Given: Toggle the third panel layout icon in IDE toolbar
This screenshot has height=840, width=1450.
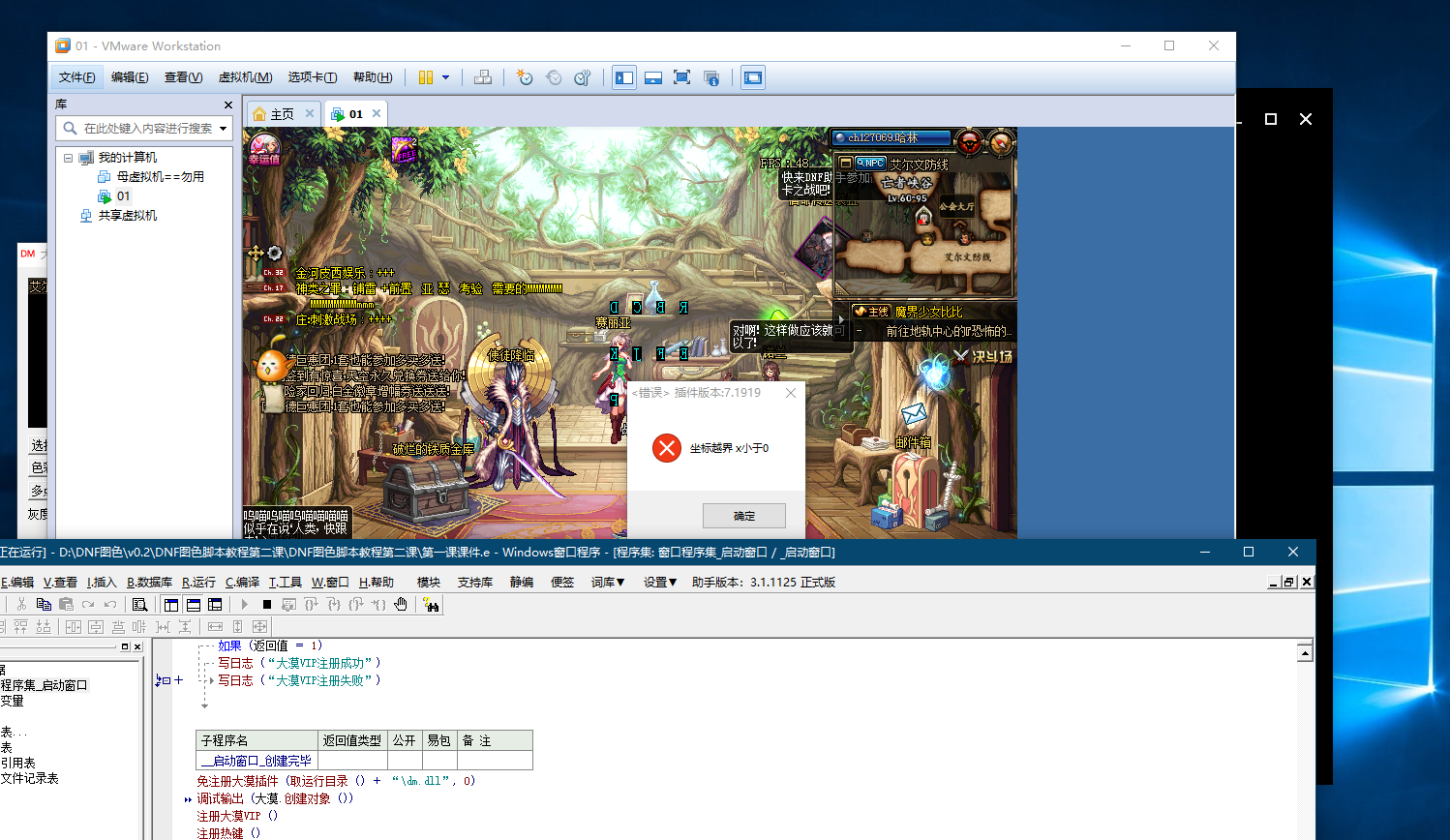Looking at the screenshot, I should (x=215, y=604).
